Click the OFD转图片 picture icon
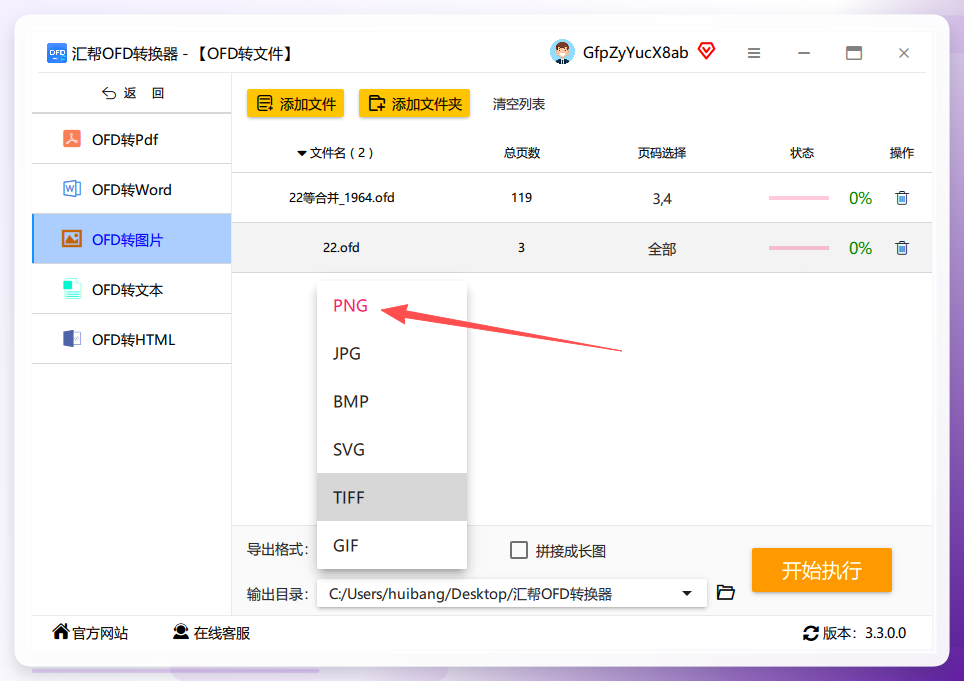 pos(72,238)
